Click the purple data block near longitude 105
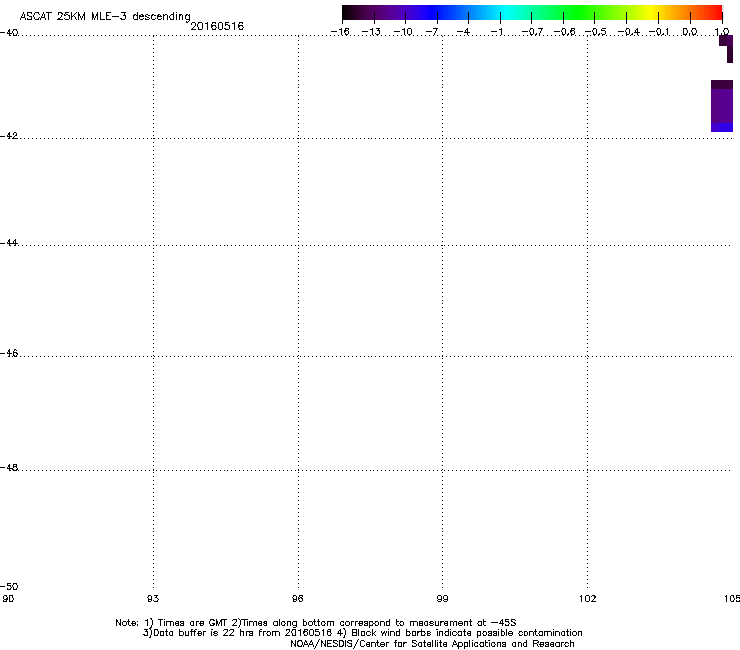Viewport: 740px width, 650px height. tap(722, 106)
